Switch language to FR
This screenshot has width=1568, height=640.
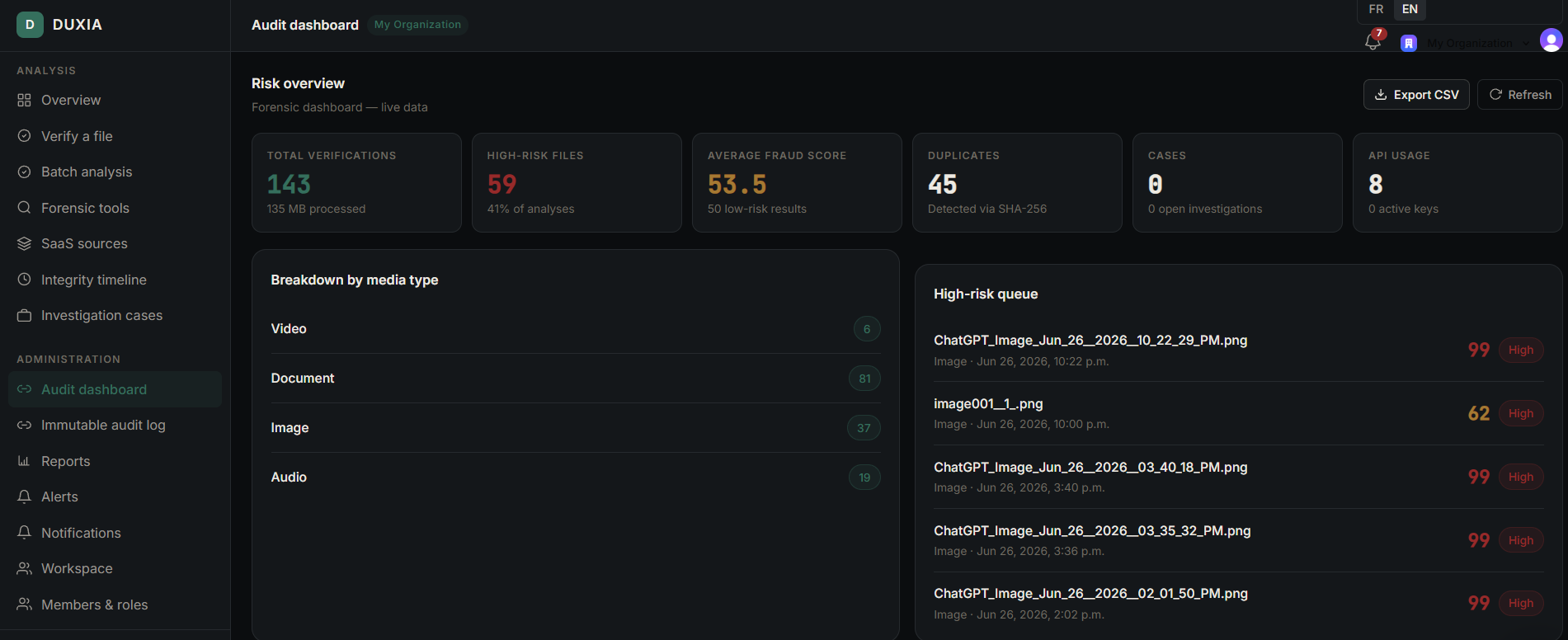(x=1376, y=9)
